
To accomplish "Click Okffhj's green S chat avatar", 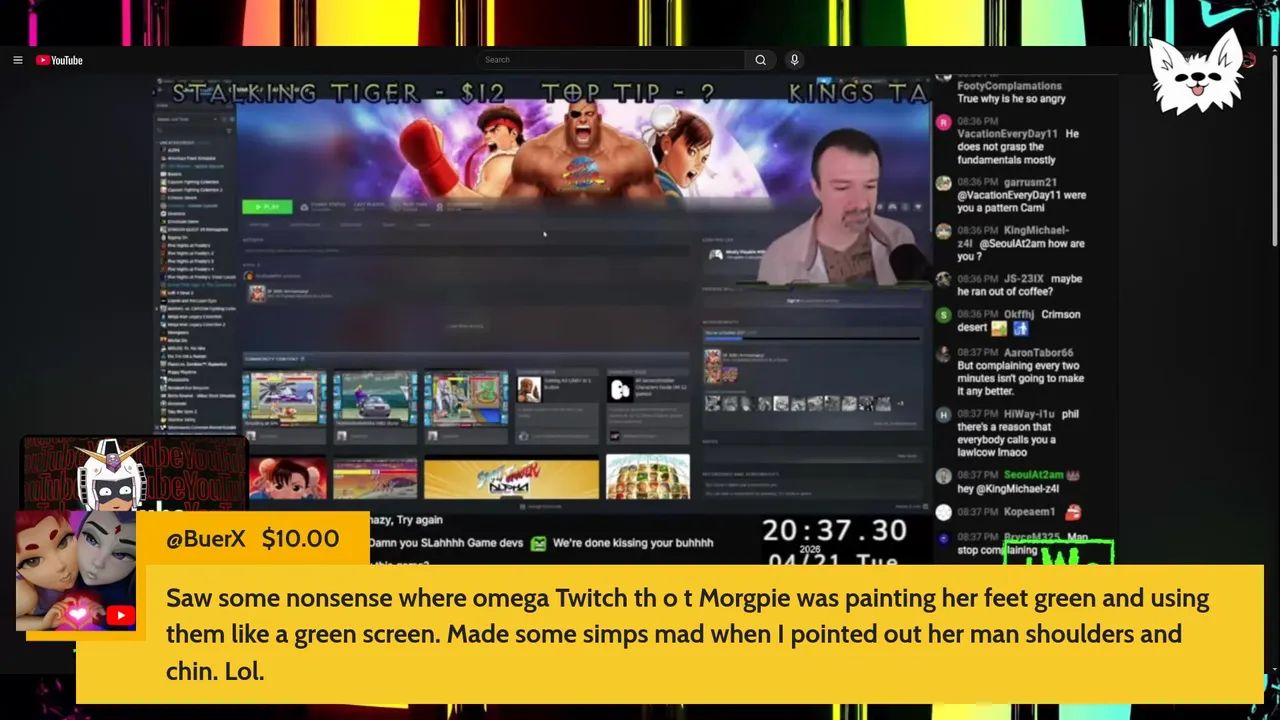I will [944, 315].
